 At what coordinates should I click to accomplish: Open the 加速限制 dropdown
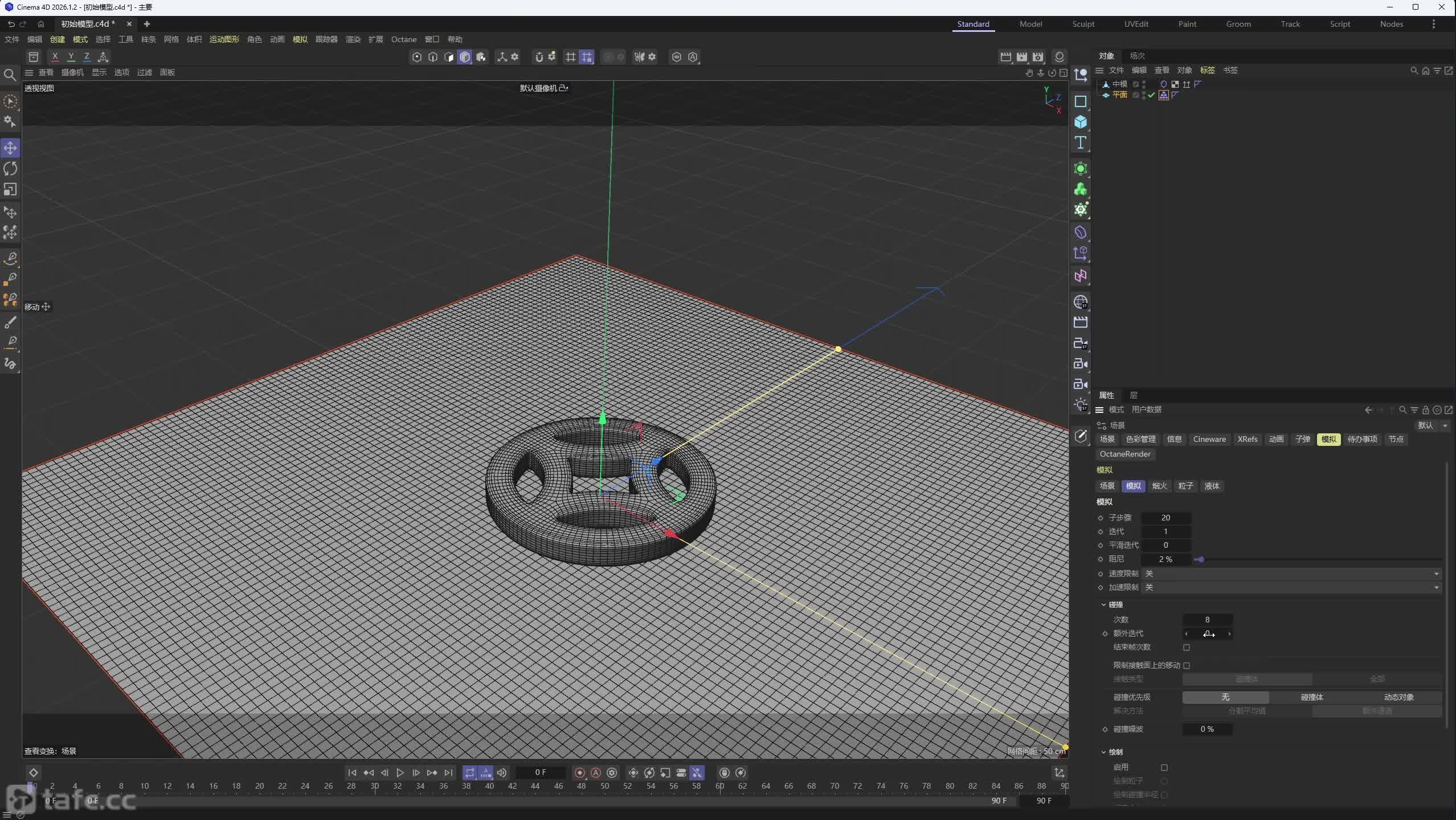tap(1291, 587)
